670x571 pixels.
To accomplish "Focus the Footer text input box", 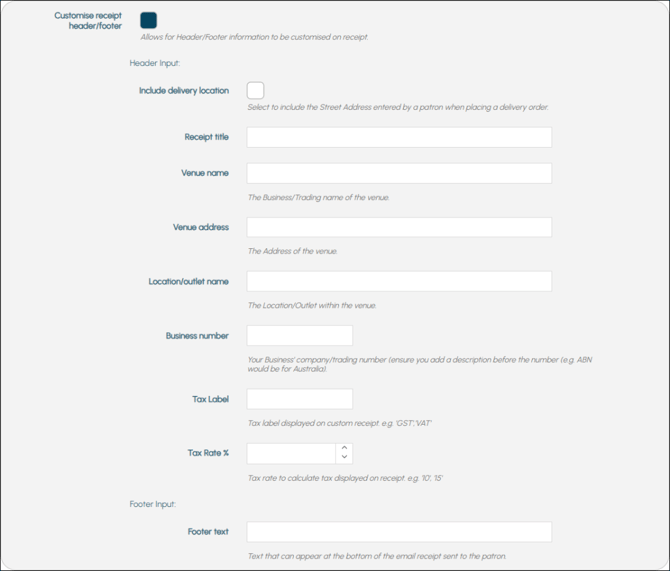I will point(399,531).
